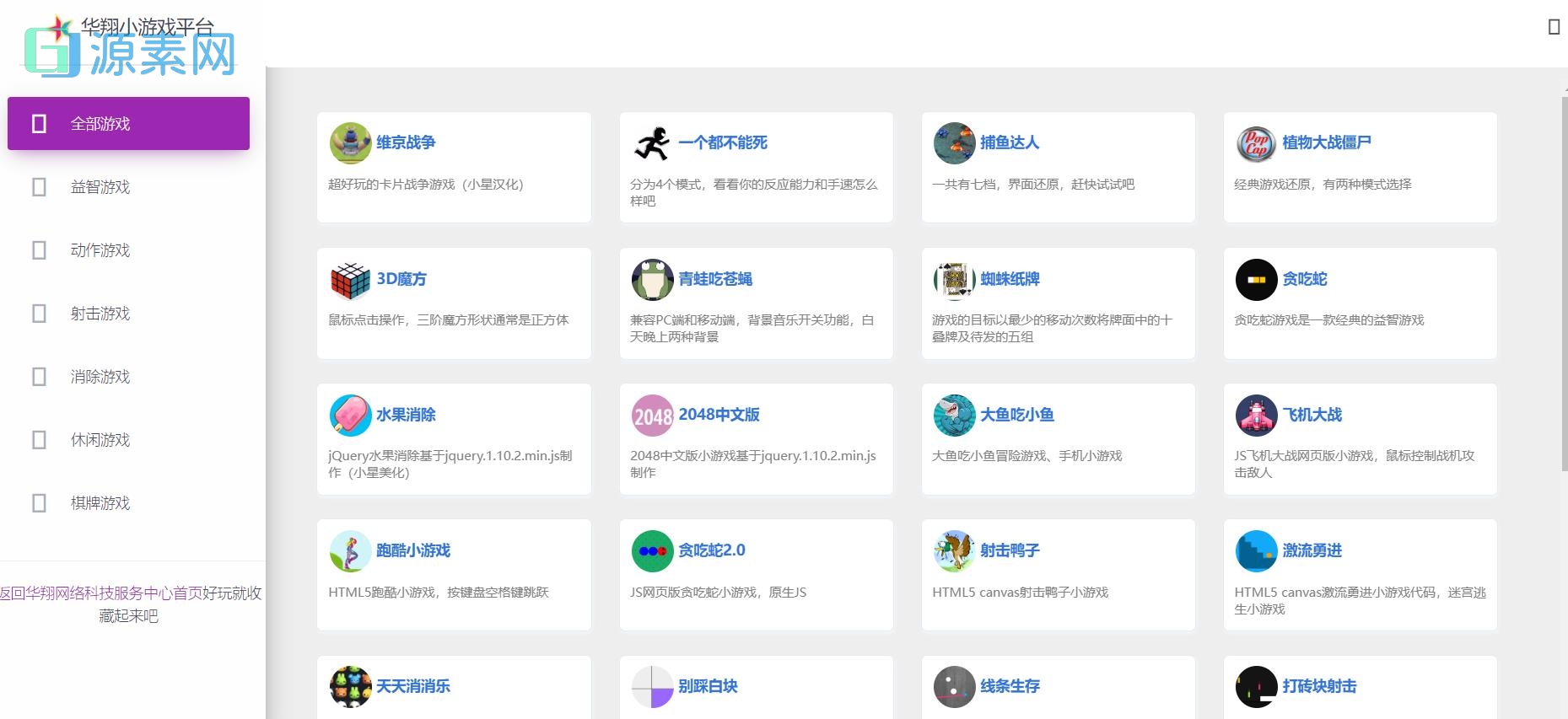Open the 射击游戏 category

128,314
